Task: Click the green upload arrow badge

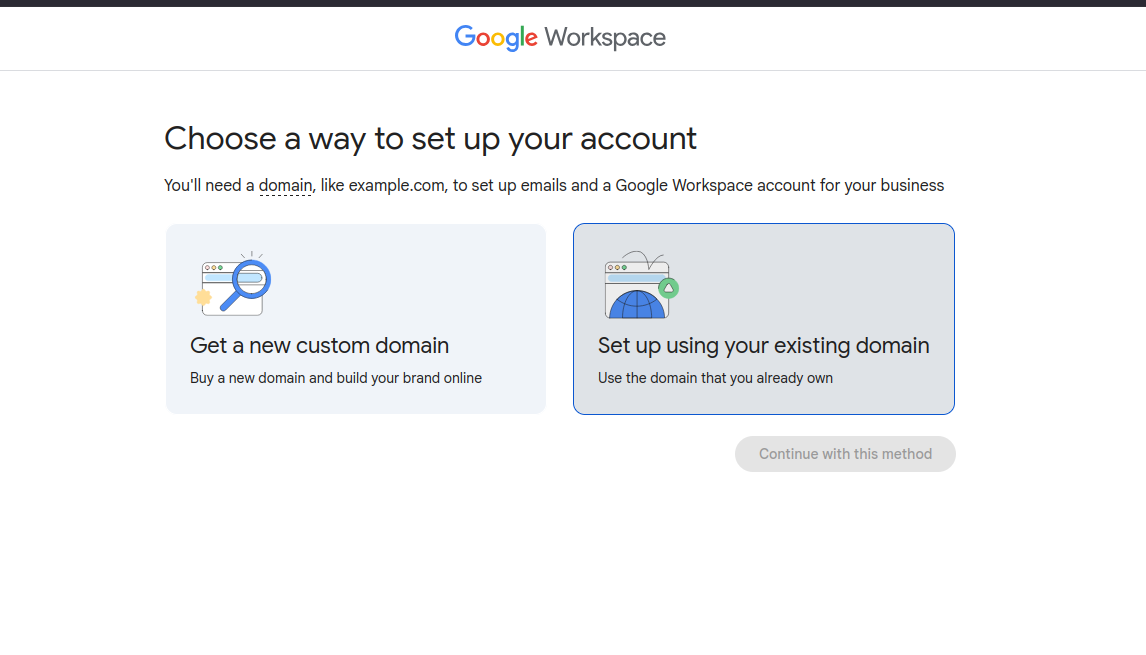Action: click(668, 288)
